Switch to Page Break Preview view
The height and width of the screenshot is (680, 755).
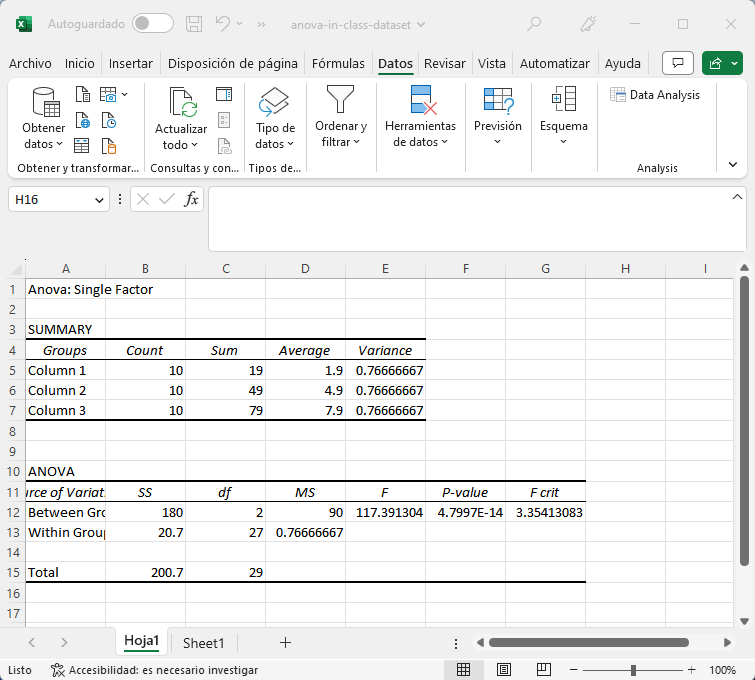544,670
